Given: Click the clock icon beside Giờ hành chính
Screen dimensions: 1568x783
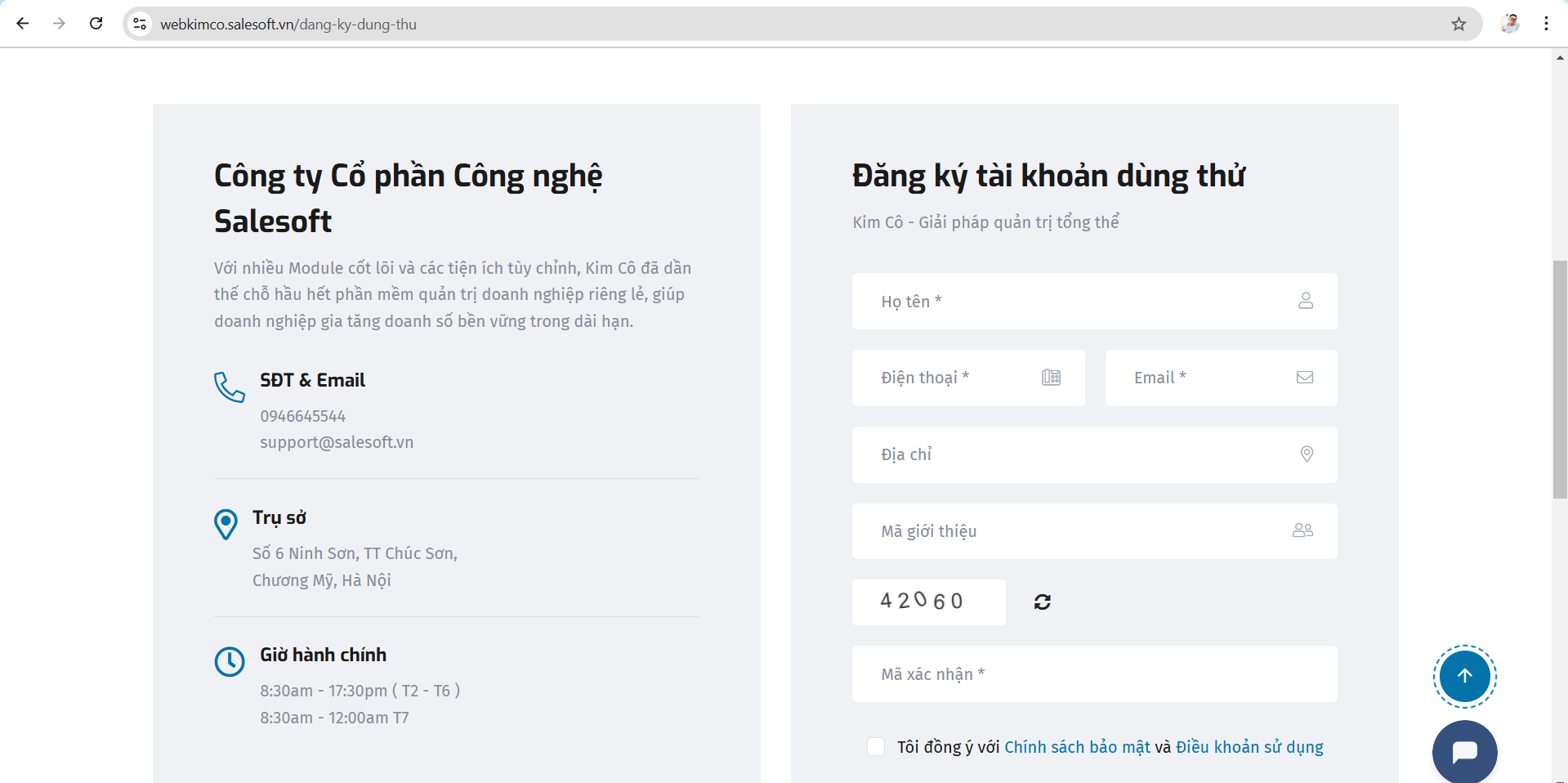Looking at the screenshot, I should click(230, 662).
